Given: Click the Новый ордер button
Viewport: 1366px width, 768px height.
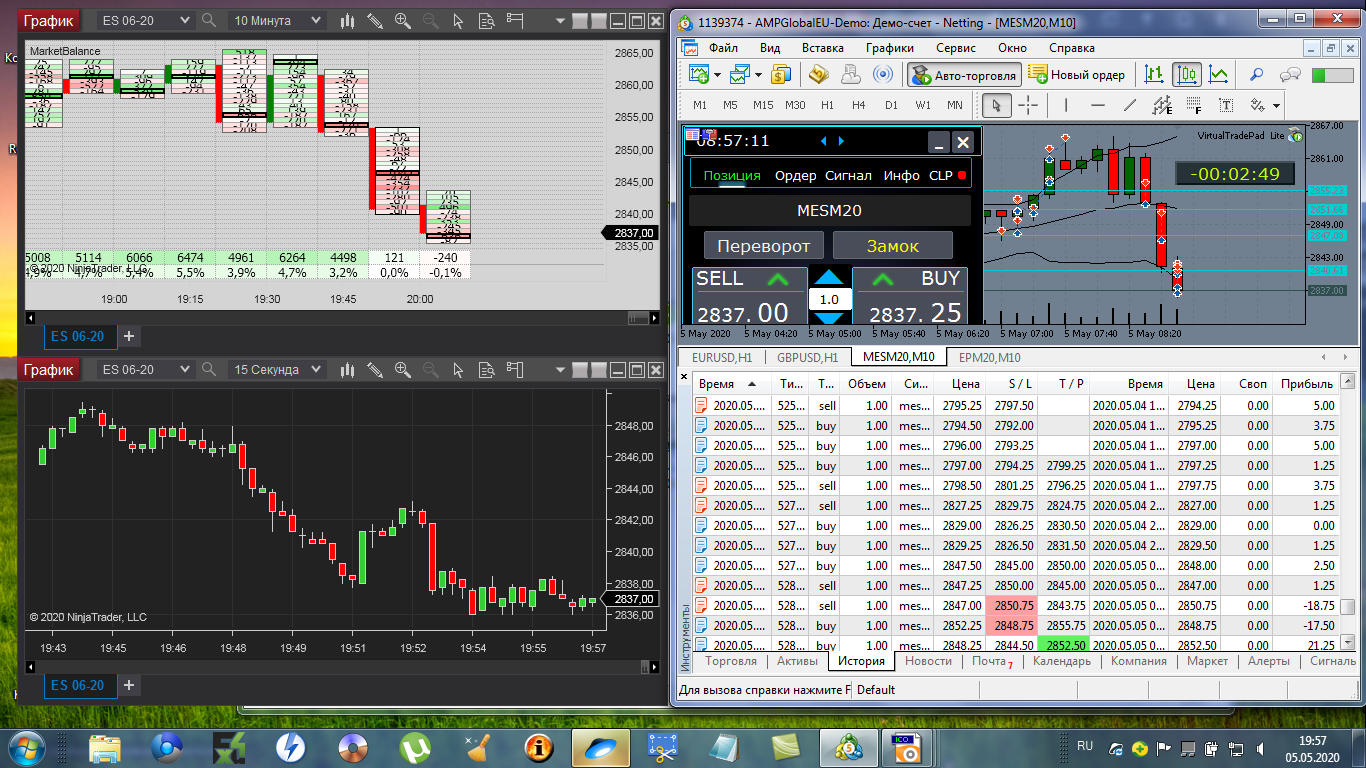Looking at the screenshot, I should pyautogui.click(x=1077, y=75).
